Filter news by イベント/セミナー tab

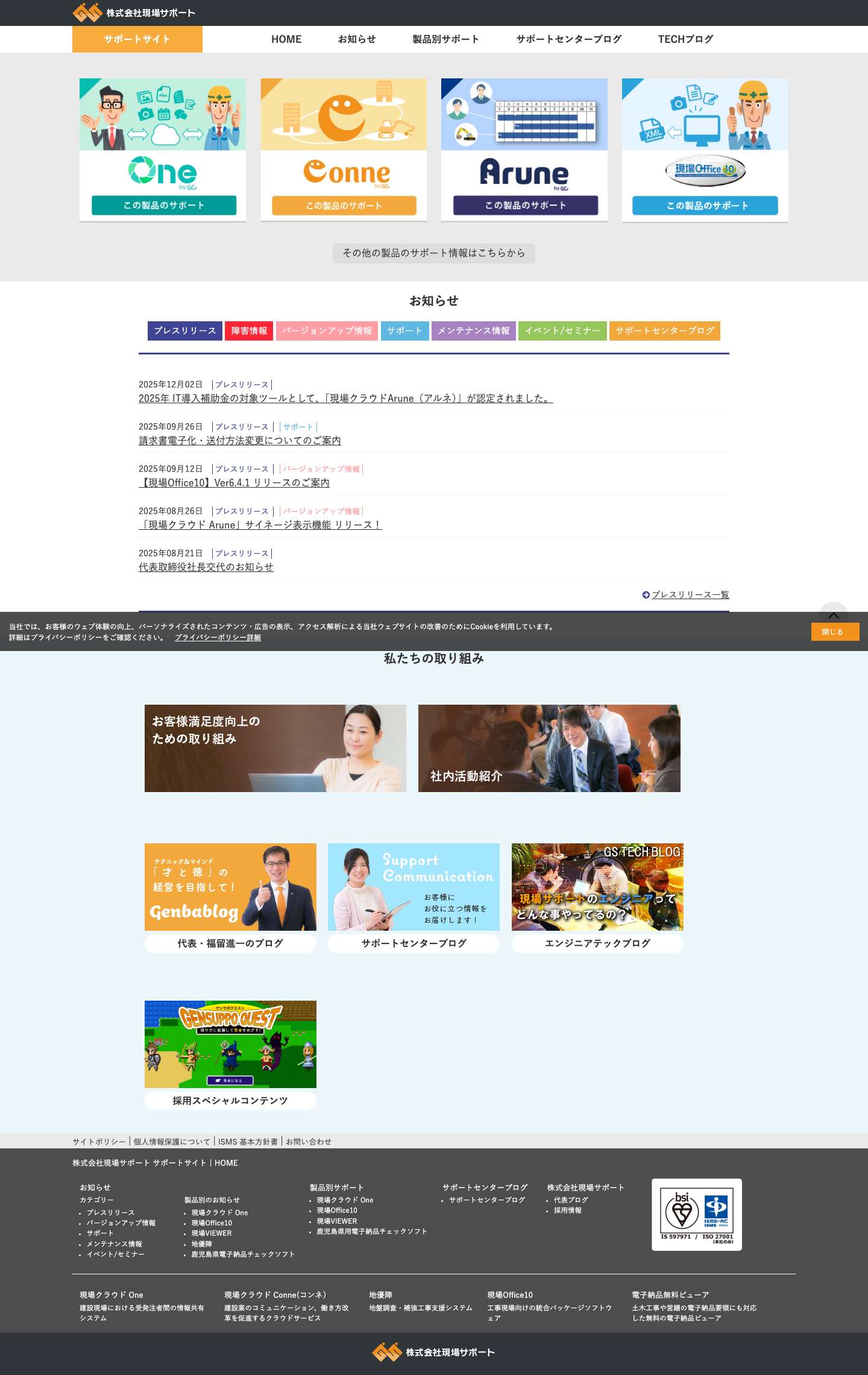click(562, 331)
